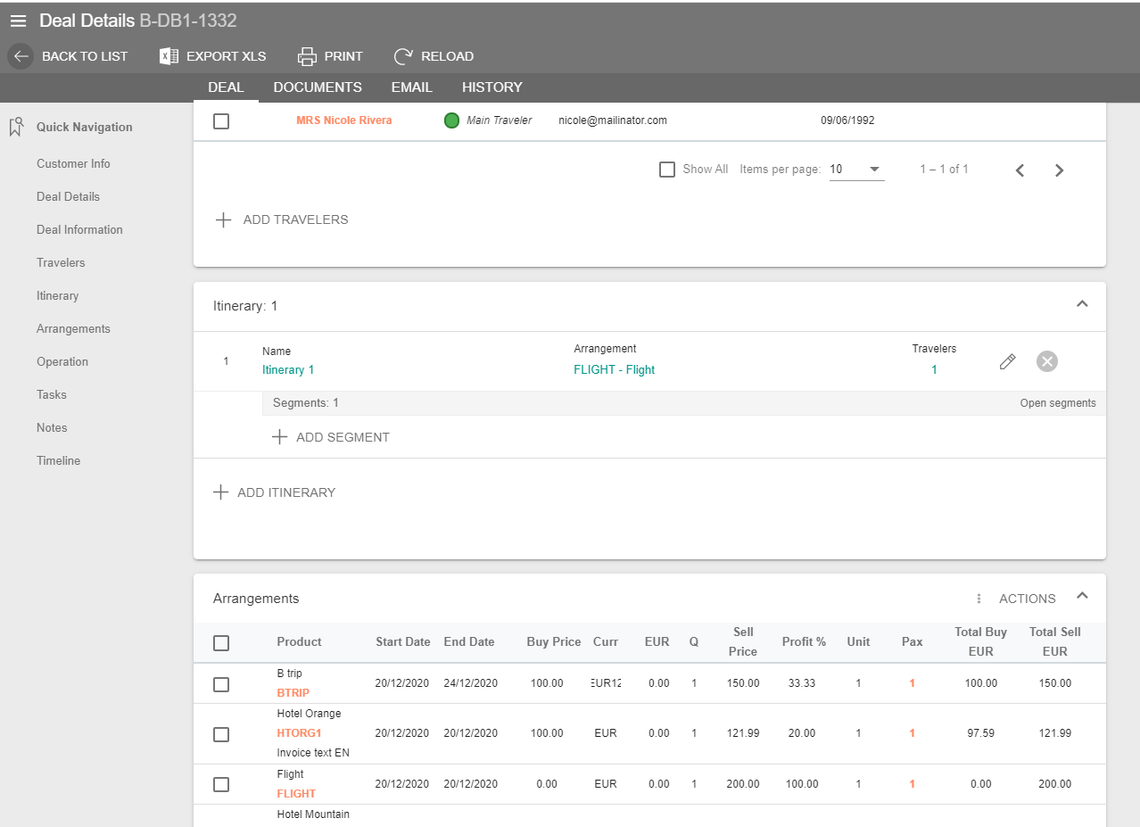
Task: Check the Hotel Orange arrangement row
Action: pos(222,735)
